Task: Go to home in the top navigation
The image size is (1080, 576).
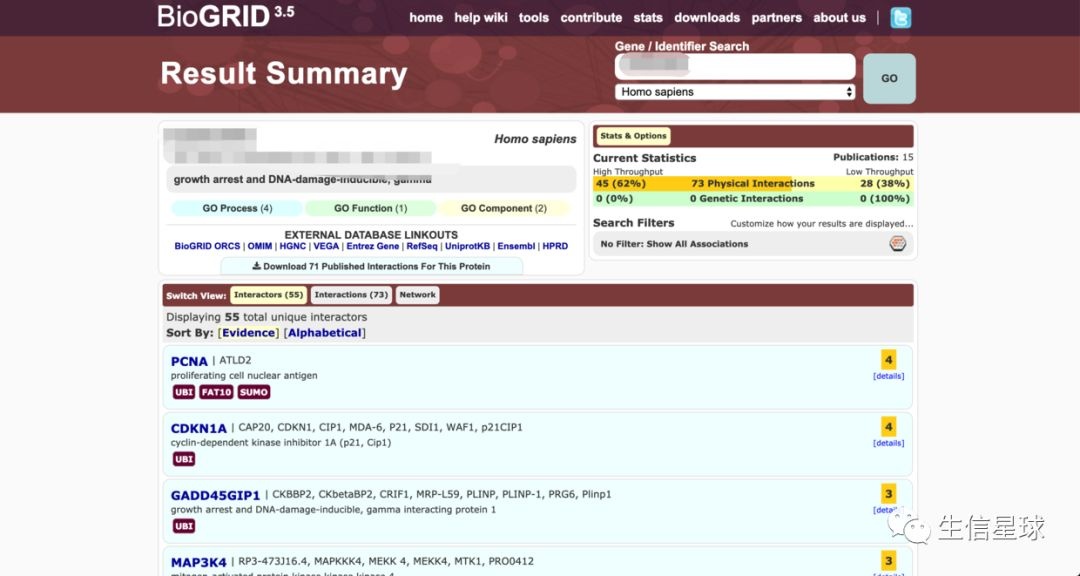Action: point(426,18)
